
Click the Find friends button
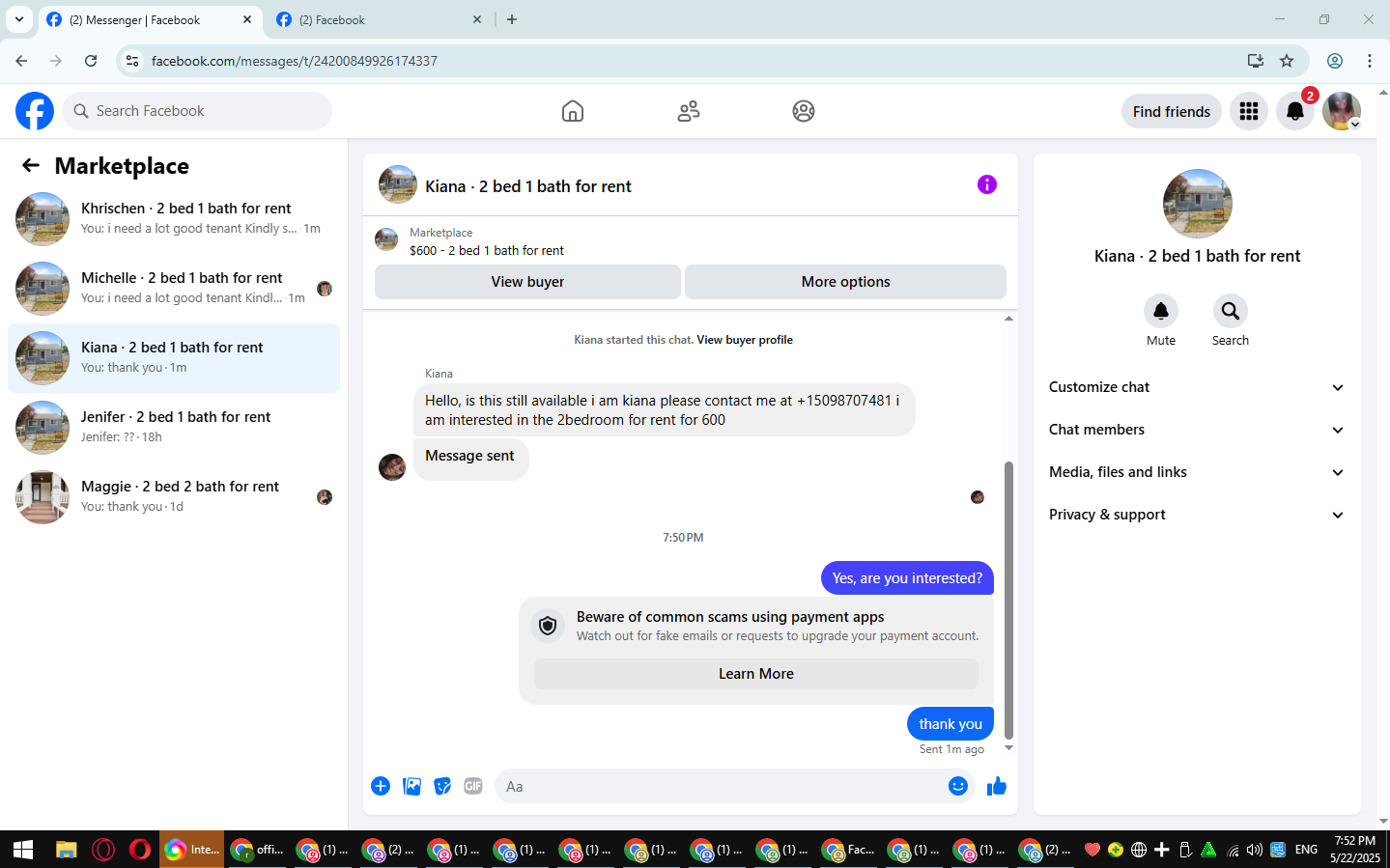click(1172, 111)
